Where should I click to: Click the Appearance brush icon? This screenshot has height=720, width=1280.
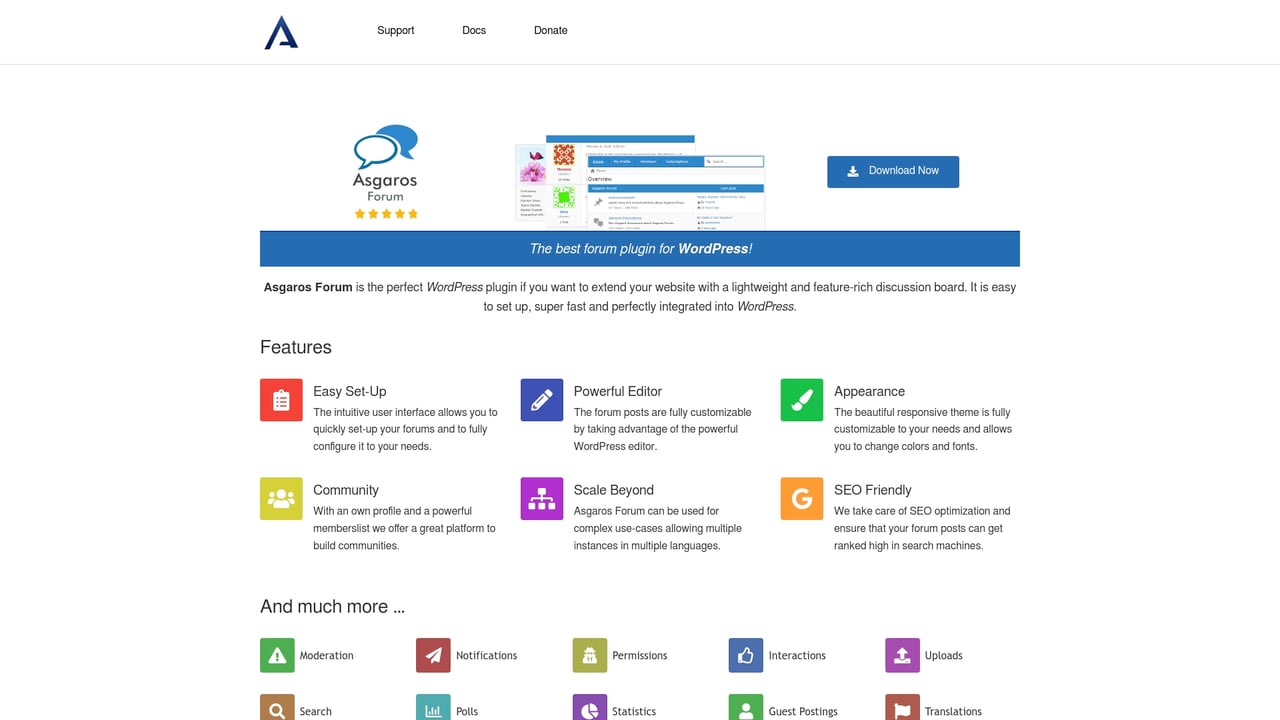click(x=801, y=399)
